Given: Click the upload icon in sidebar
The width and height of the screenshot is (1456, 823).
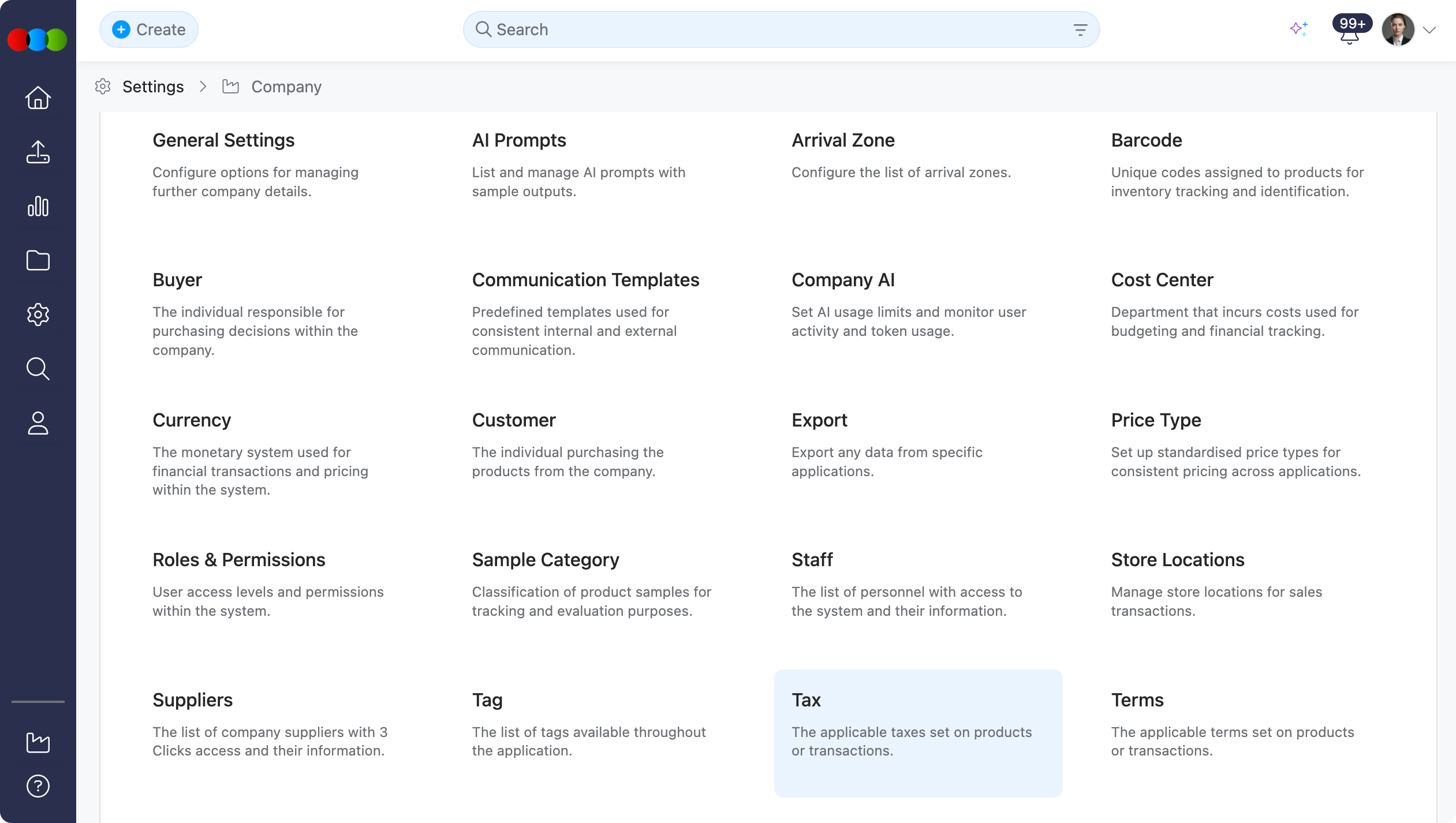Looking at the screenshot, I should [x=38, y=152].
